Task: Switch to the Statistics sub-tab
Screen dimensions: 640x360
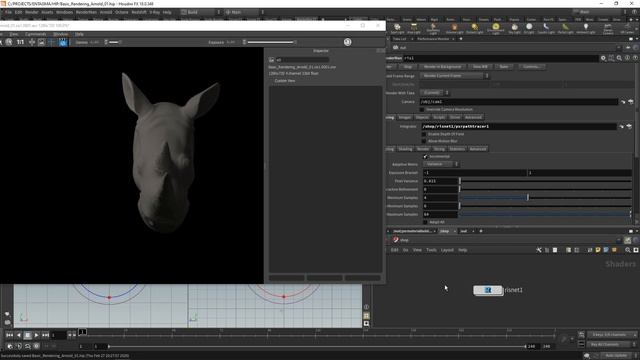Action: click(457, 149)
